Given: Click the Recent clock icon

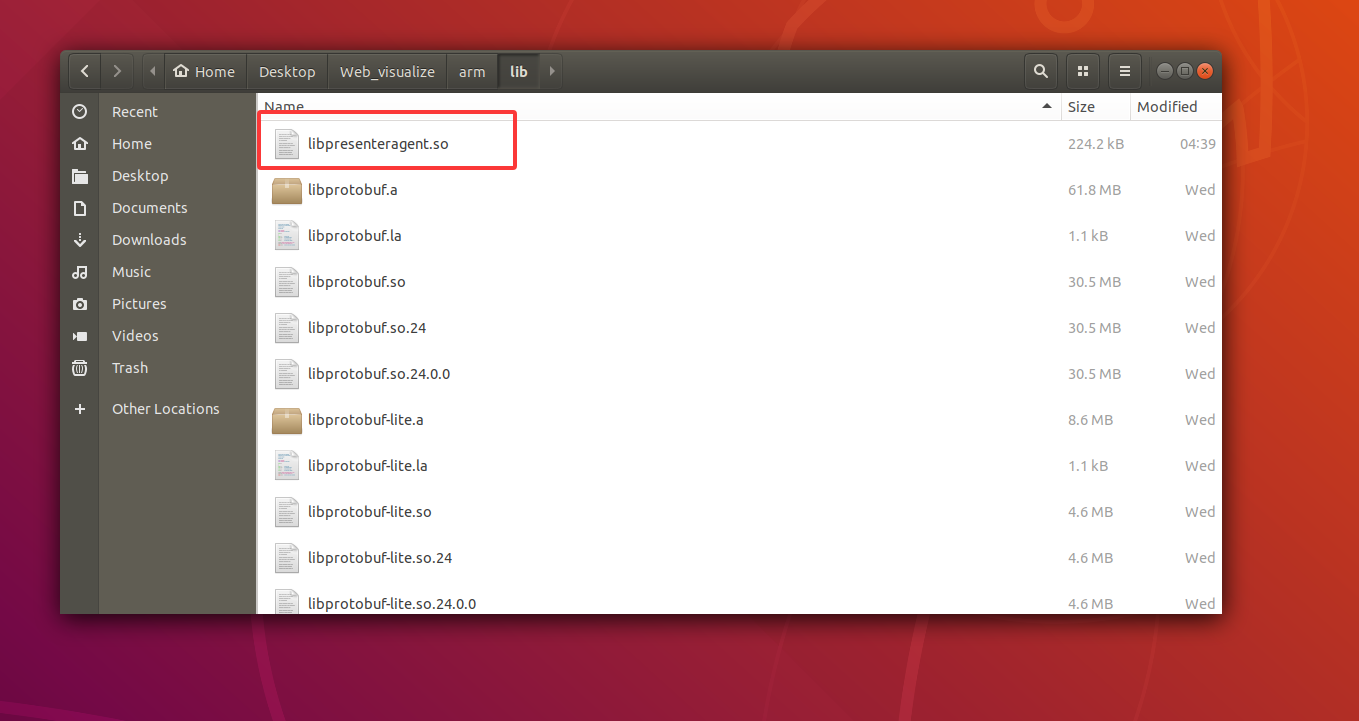Looking at the screenshot, I should (x=80, y=112).
